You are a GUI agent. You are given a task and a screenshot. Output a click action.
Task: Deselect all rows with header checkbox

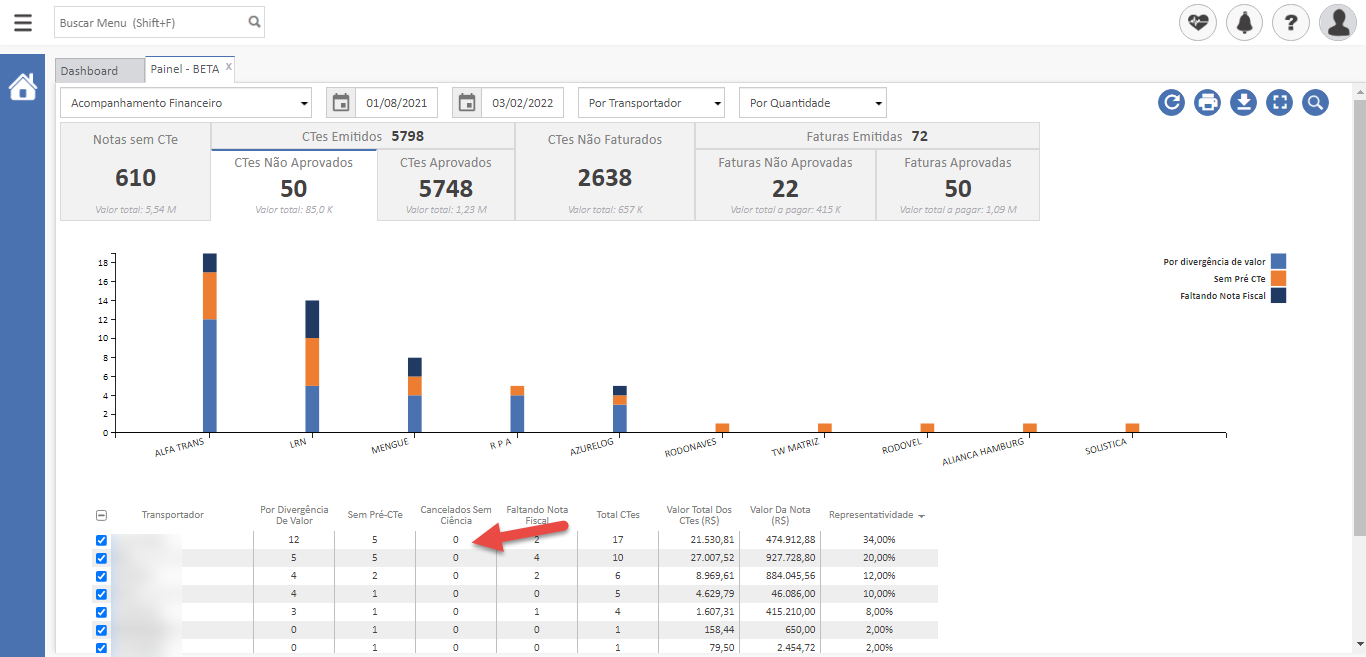(x=101, y=515)
